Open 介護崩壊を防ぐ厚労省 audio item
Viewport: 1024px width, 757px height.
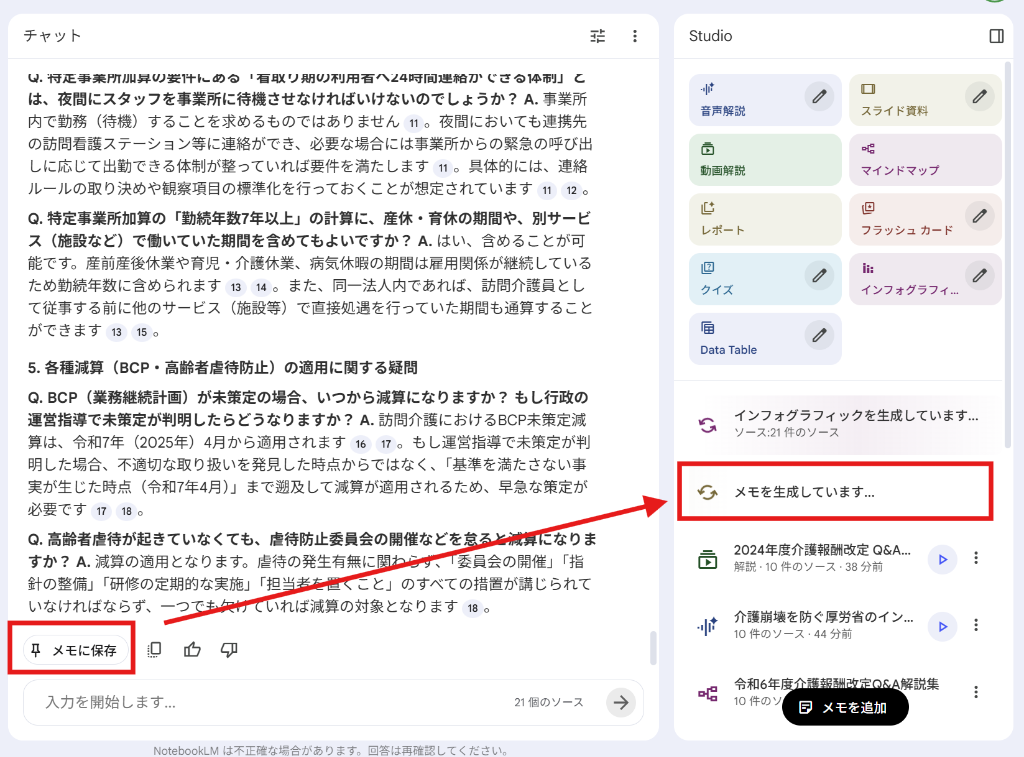(823, 625)
